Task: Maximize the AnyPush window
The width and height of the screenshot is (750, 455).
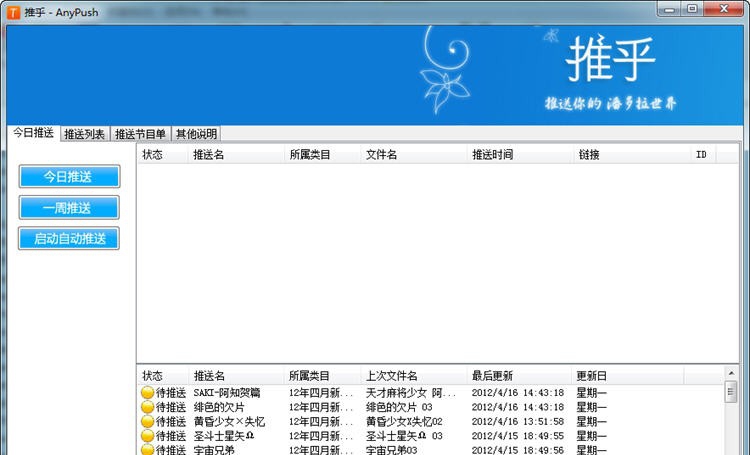Action: pyautogui.click(x=692, y=9)
